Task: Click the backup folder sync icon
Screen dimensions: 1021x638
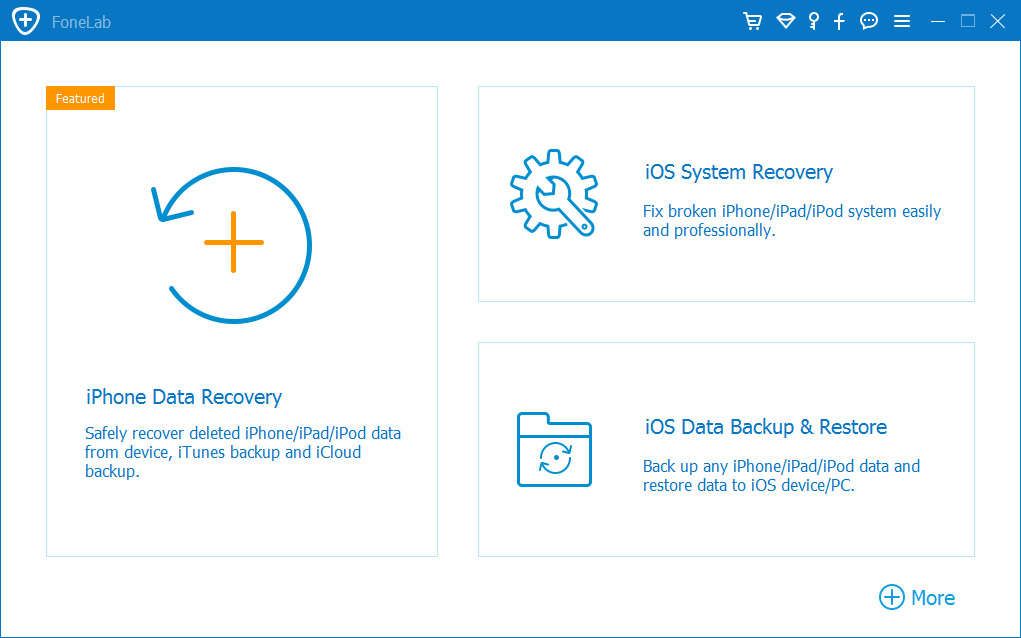Action: [x=554, y=449]
